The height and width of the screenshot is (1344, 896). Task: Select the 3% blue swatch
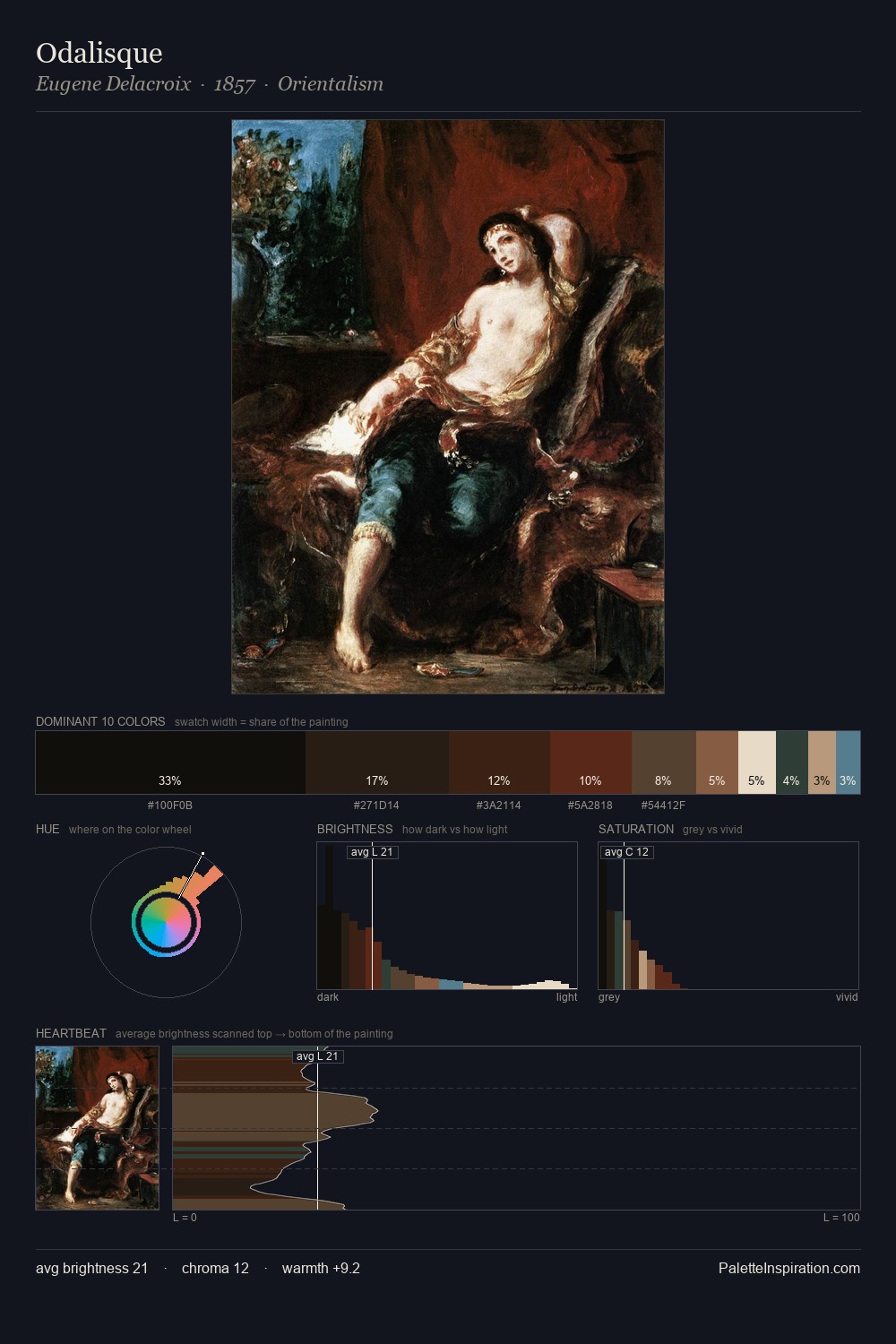[848, 762]
